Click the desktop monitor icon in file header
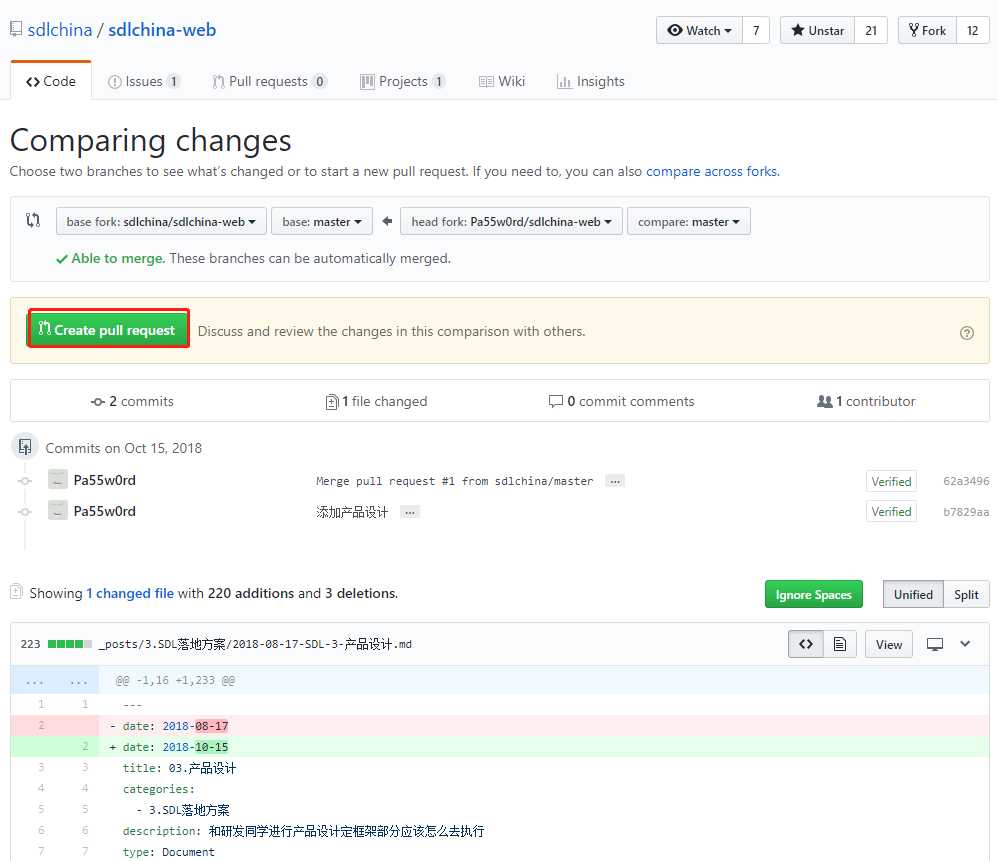 tap(934, 644)
